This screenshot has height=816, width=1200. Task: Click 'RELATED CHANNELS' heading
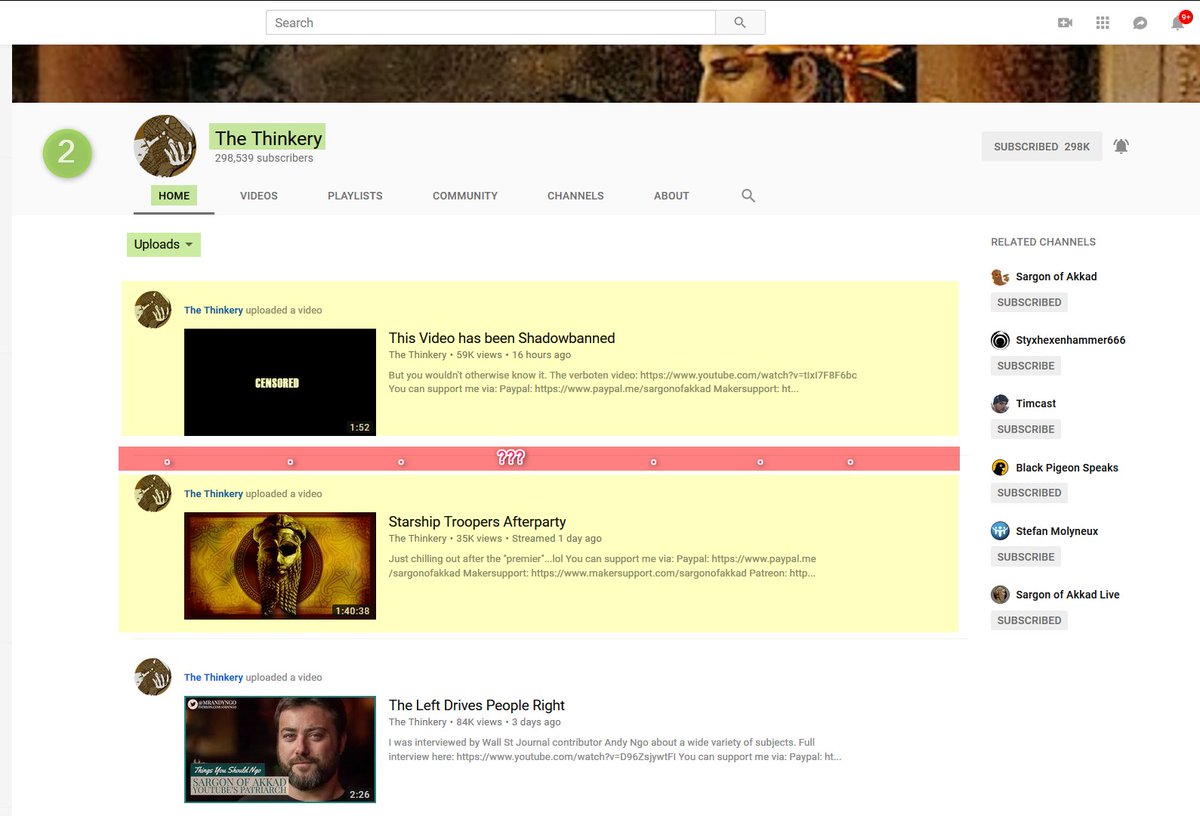tap(1043, 242)
